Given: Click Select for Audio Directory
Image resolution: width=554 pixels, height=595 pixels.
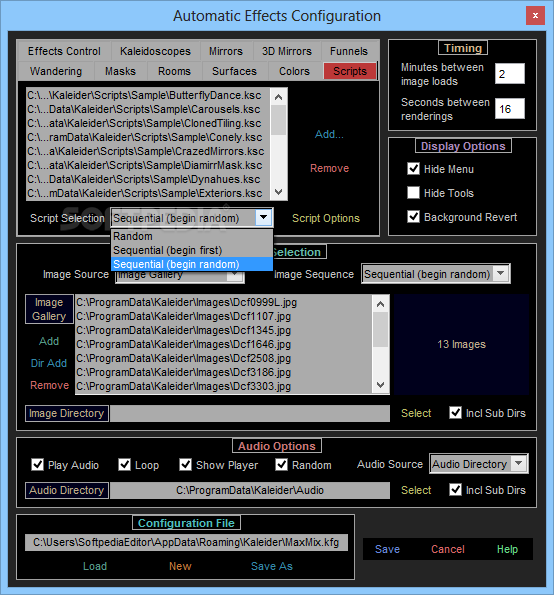Looking at the screenshot, I should point(416,490).
